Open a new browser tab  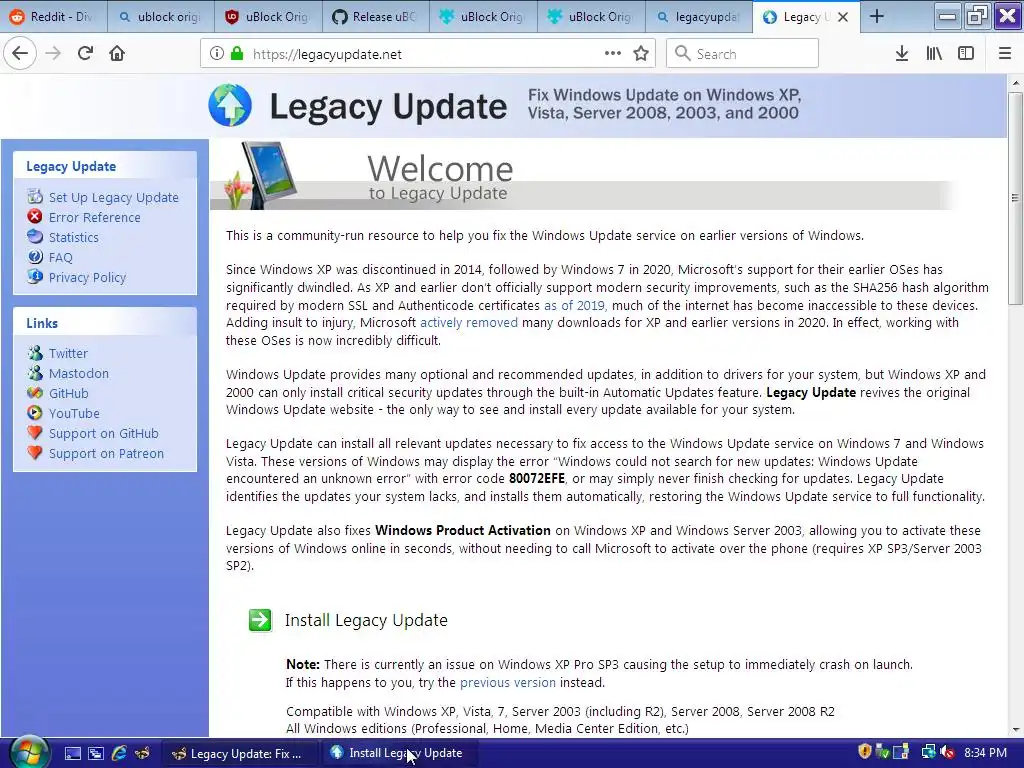click(x=877, y=17)
